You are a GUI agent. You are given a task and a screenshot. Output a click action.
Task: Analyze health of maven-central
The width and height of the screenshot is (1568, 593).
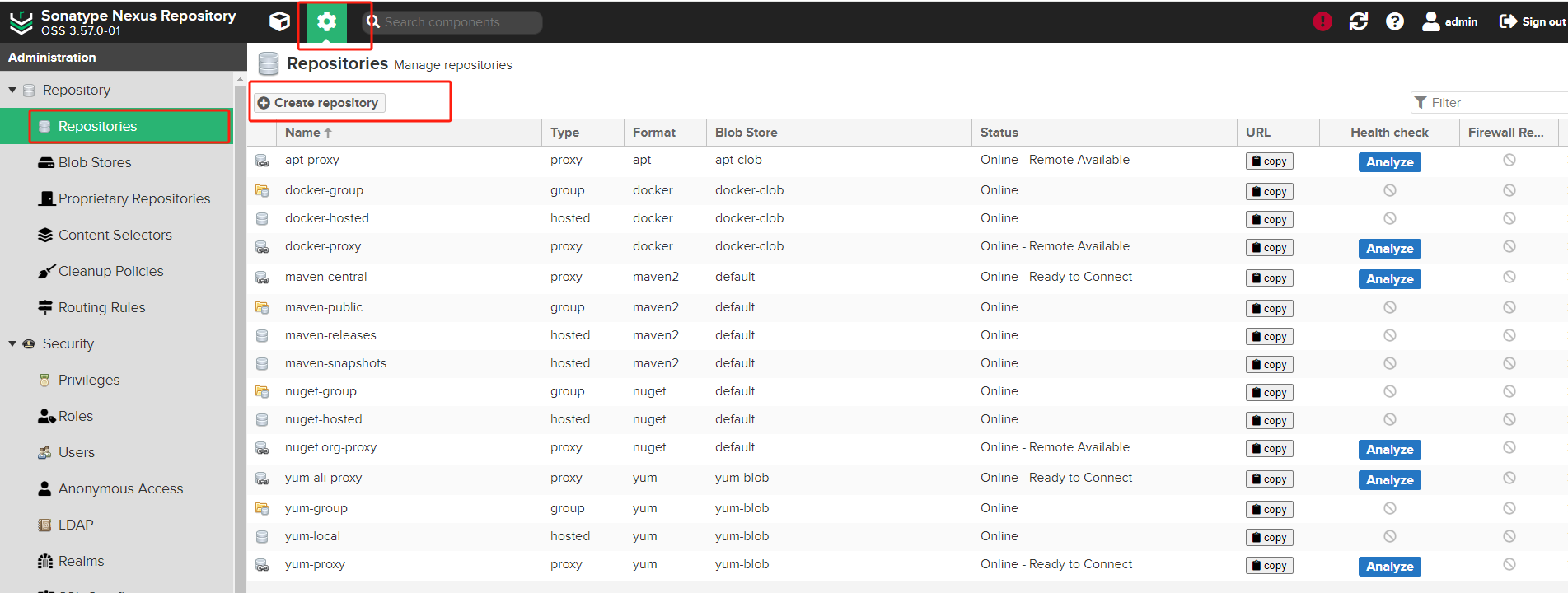[x=1389, y=279]
